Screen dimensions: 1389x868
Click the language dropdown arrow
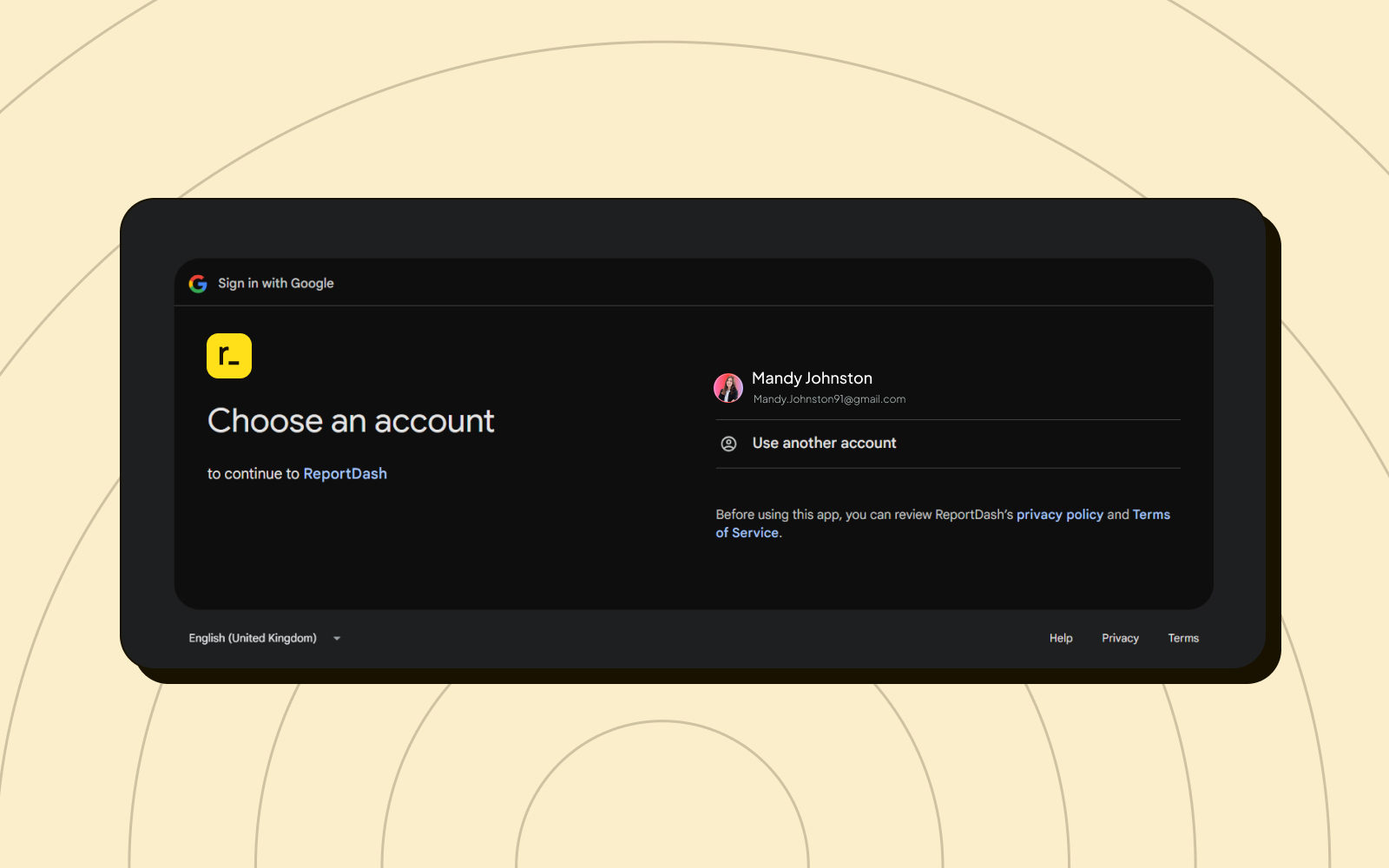[x=337, y=639]
